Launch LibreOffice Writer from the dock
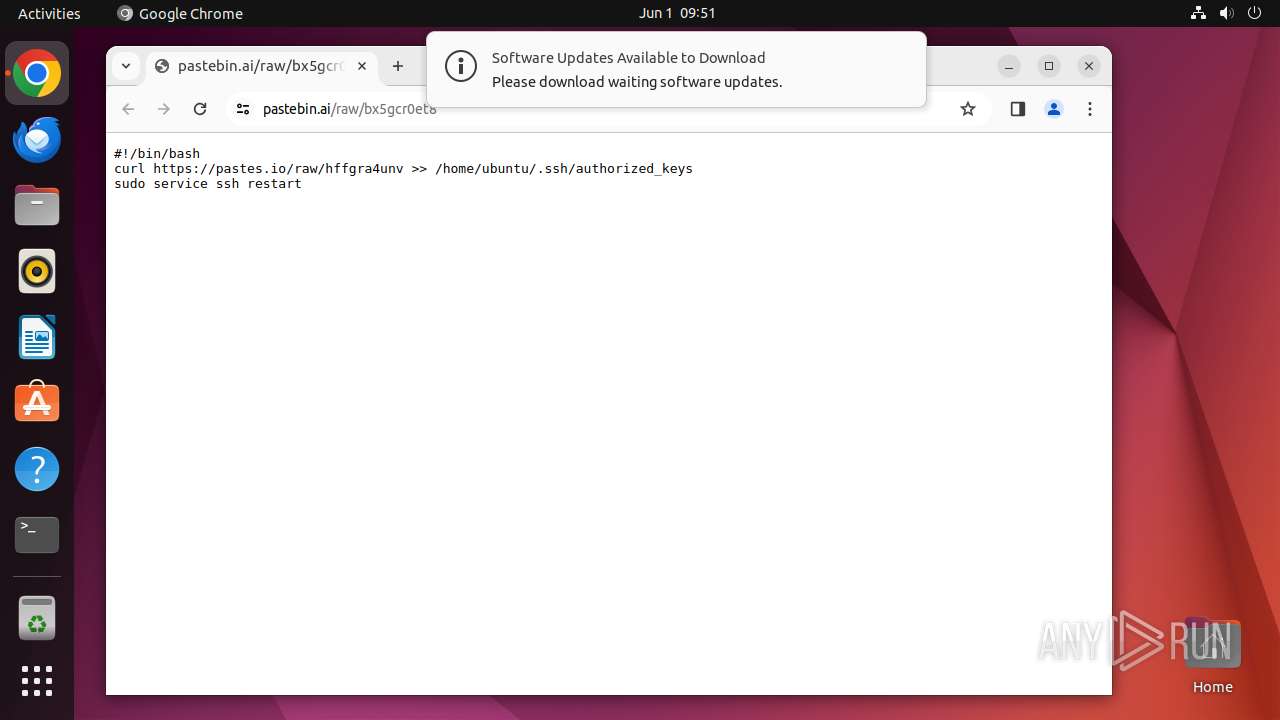The image size is (1280, 720). coord(37,337)
